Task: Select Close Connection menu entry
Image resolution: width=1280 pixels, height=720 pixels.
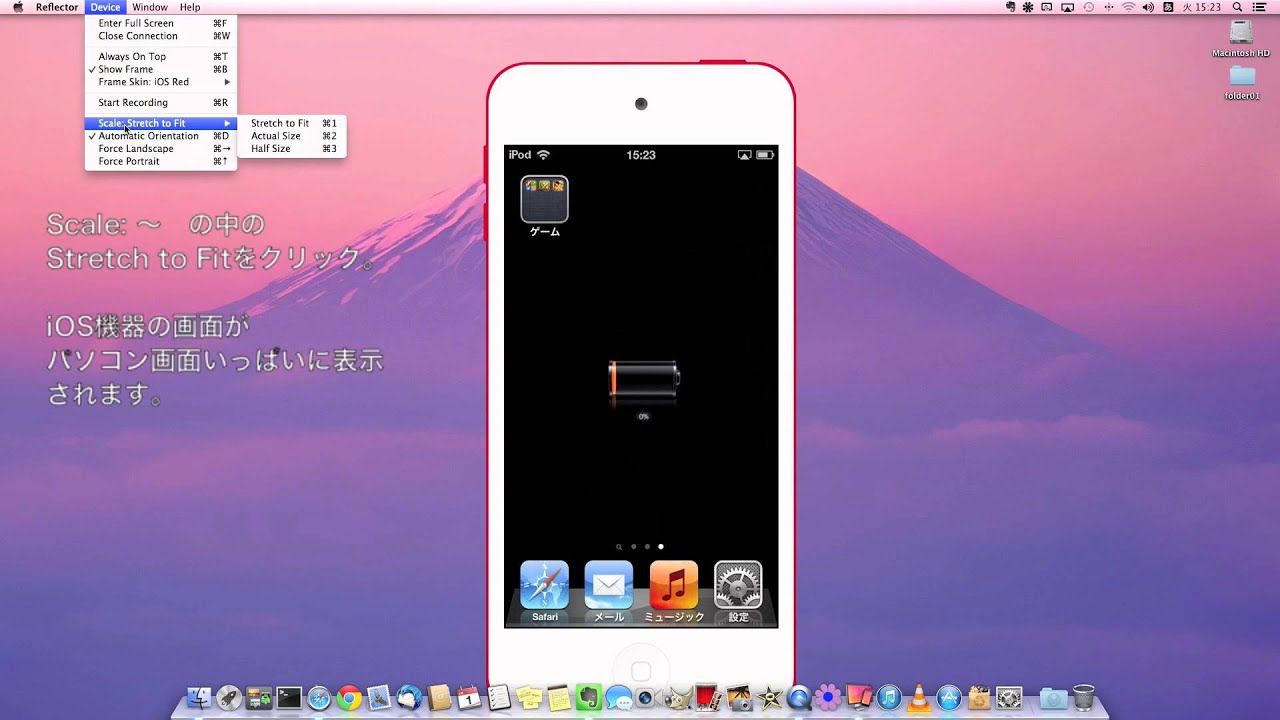Action: coord(161,36)
